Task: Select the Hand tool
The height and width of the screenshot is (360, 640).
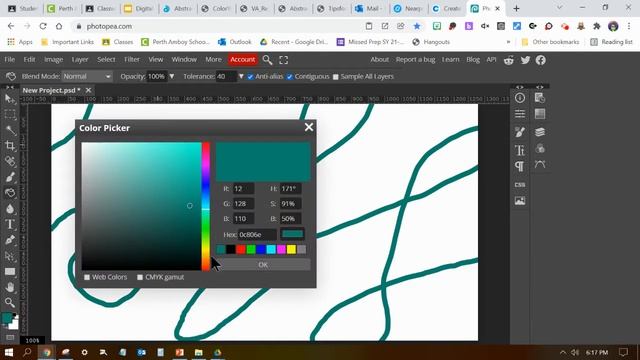Action: click(x=10, y=287)
